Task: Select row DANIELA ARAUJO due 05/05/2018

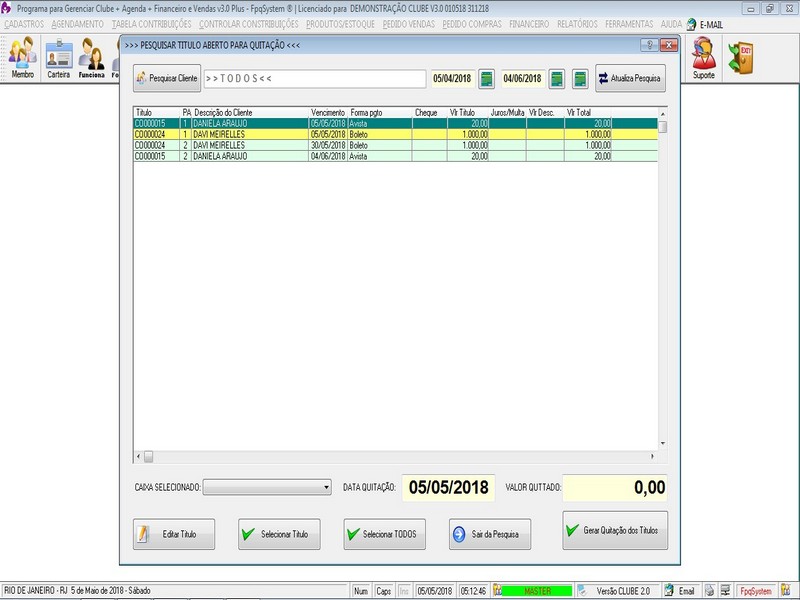Action: (x=395, y=123)
